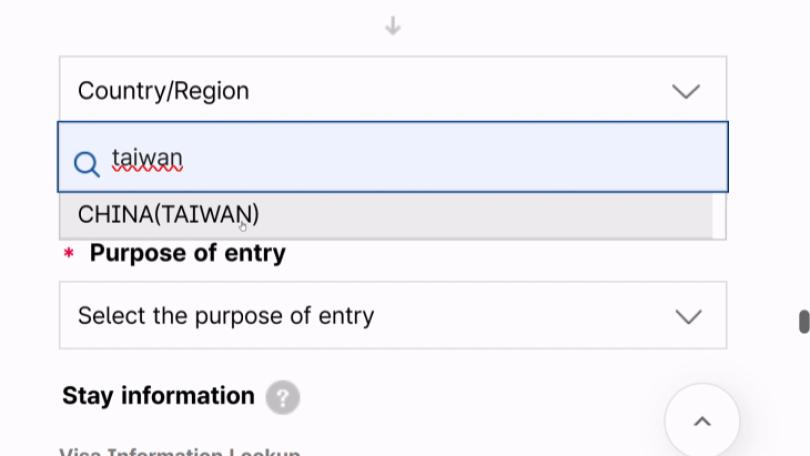This screenshot has height=456, width=810.
Task: Open the Select the purpose of entry dropdown
Action: pos(392,316)
